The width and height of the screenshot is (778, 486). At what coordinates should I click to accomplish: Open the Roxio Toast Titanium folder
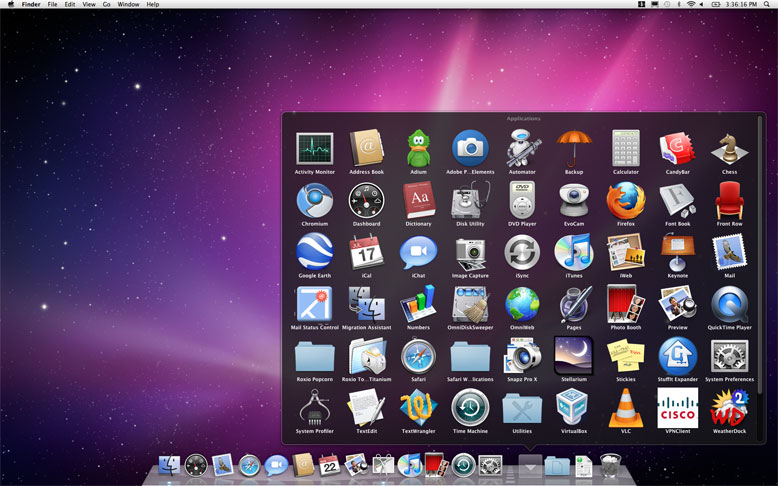click(x=367, y=356)
